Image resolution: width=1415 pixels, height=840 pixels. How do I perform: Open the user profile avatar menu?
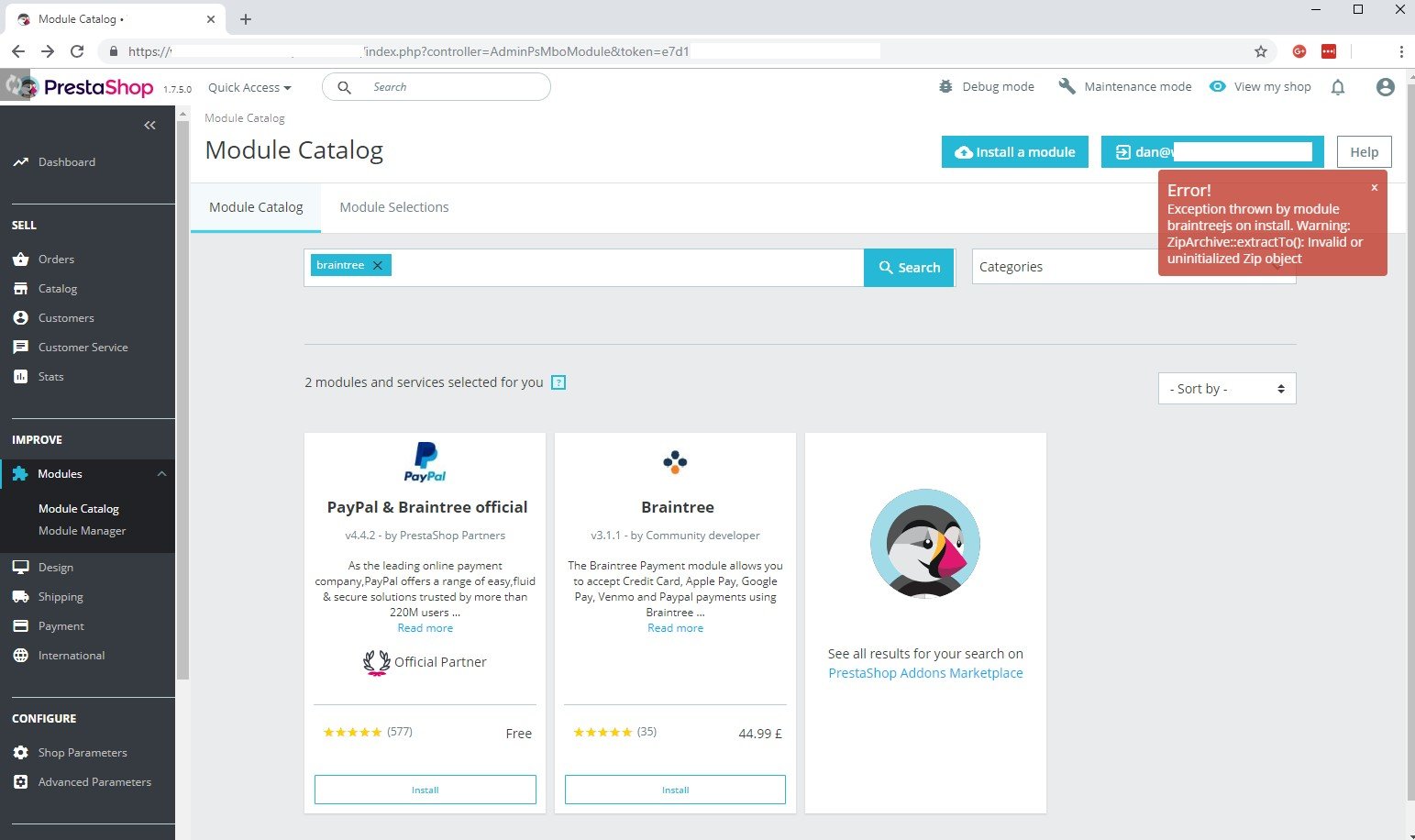(1386, 87)
